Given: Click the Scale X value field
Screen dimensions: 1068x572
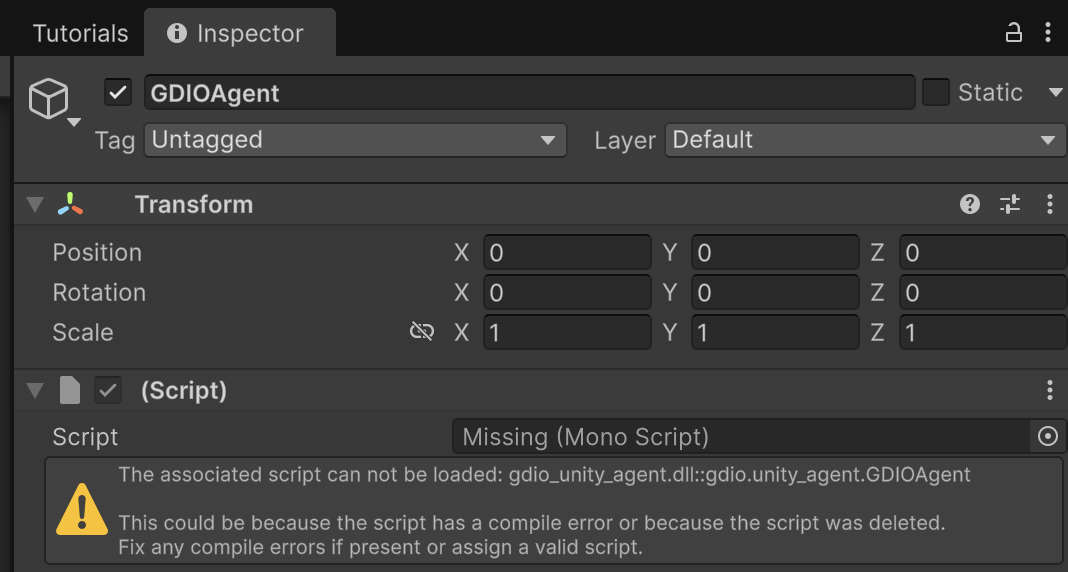Looking at the screenshot, I should pyautogui.click(x=567, y=332).
